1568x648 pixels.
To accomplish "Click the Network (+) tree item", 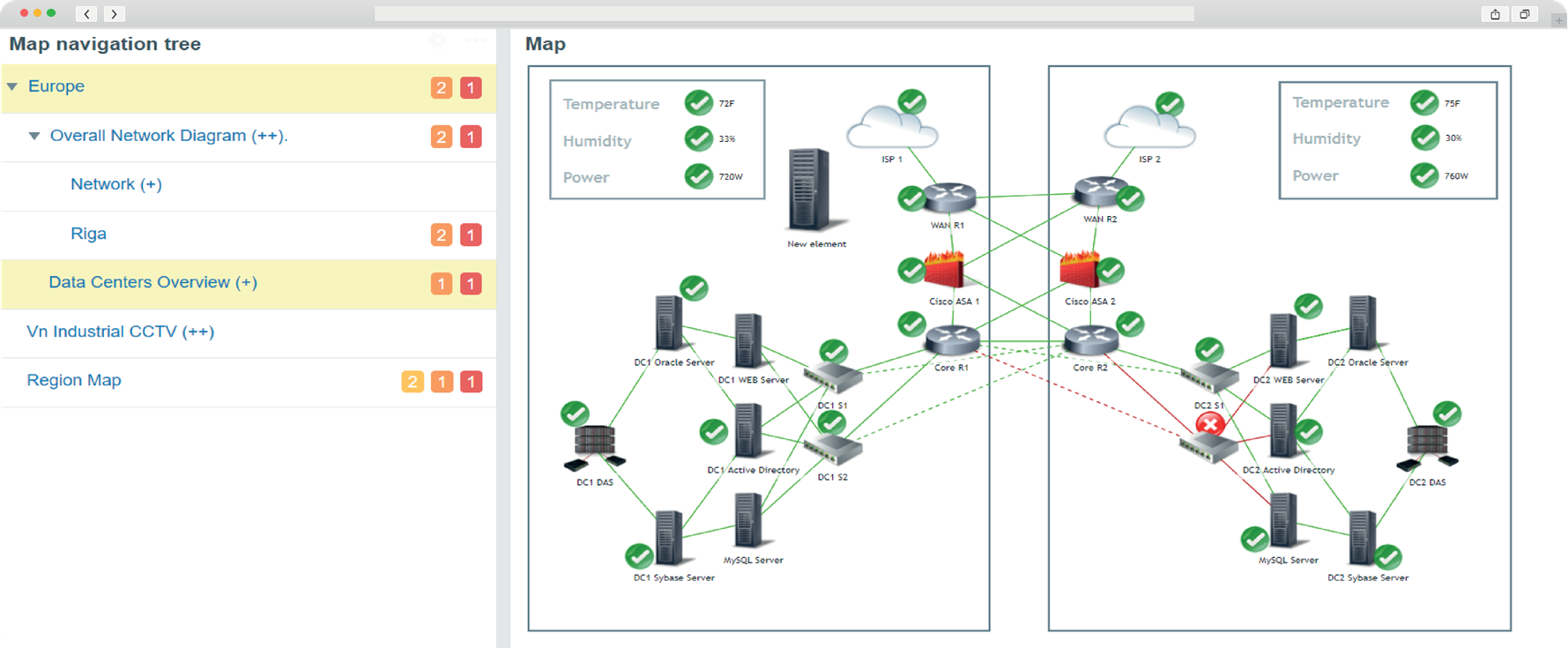I will coord(115,184).
